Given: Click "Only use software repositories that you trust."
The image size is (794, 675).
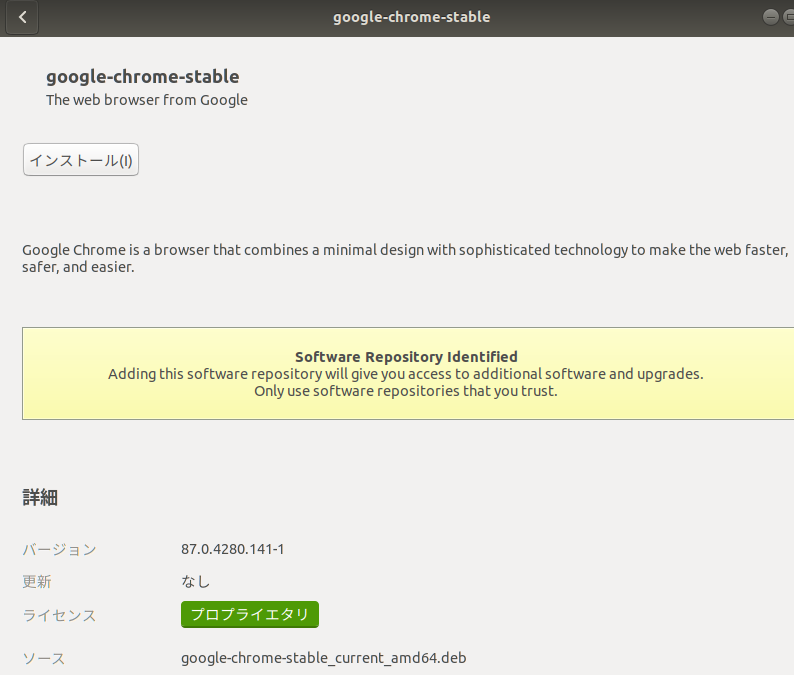Looking at the screenshot, I should [406, 391].
